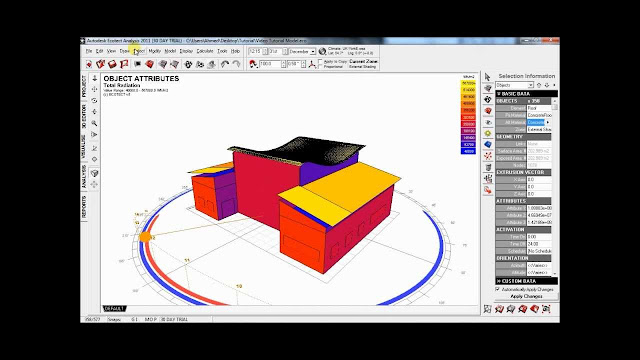Tick the Proportional checkbox
640x360 pixels.
tap(320, 67)
